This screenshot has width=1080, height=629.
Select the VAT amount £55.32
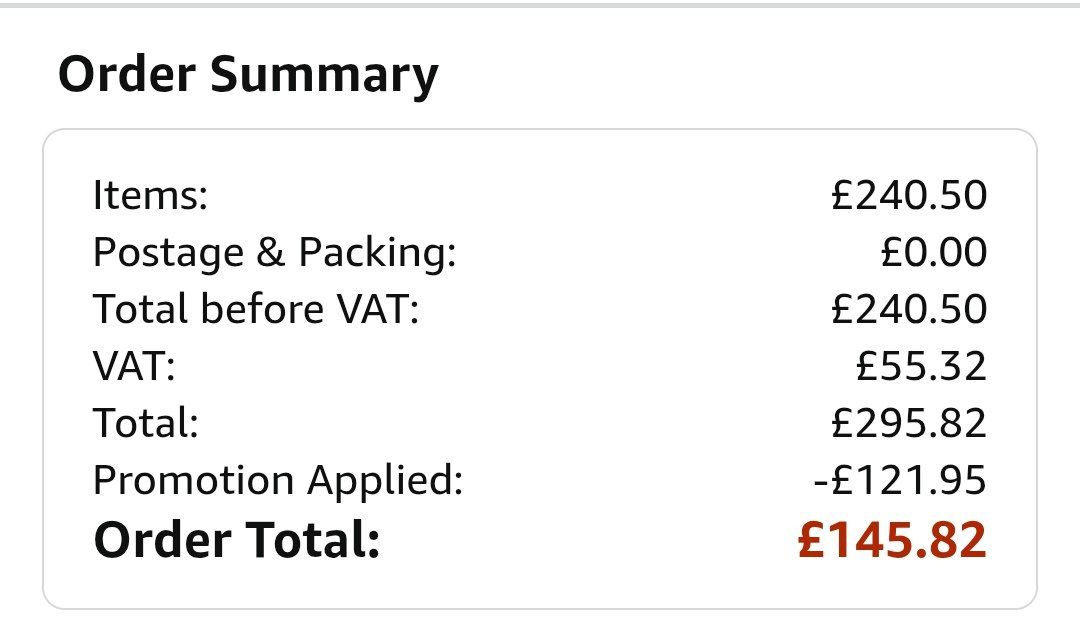click(x=921, y=367)
